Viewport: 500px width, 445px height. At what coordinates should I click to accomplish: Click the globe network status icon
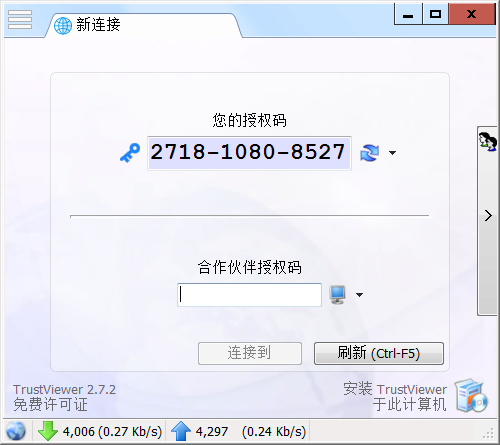(16, 431)
